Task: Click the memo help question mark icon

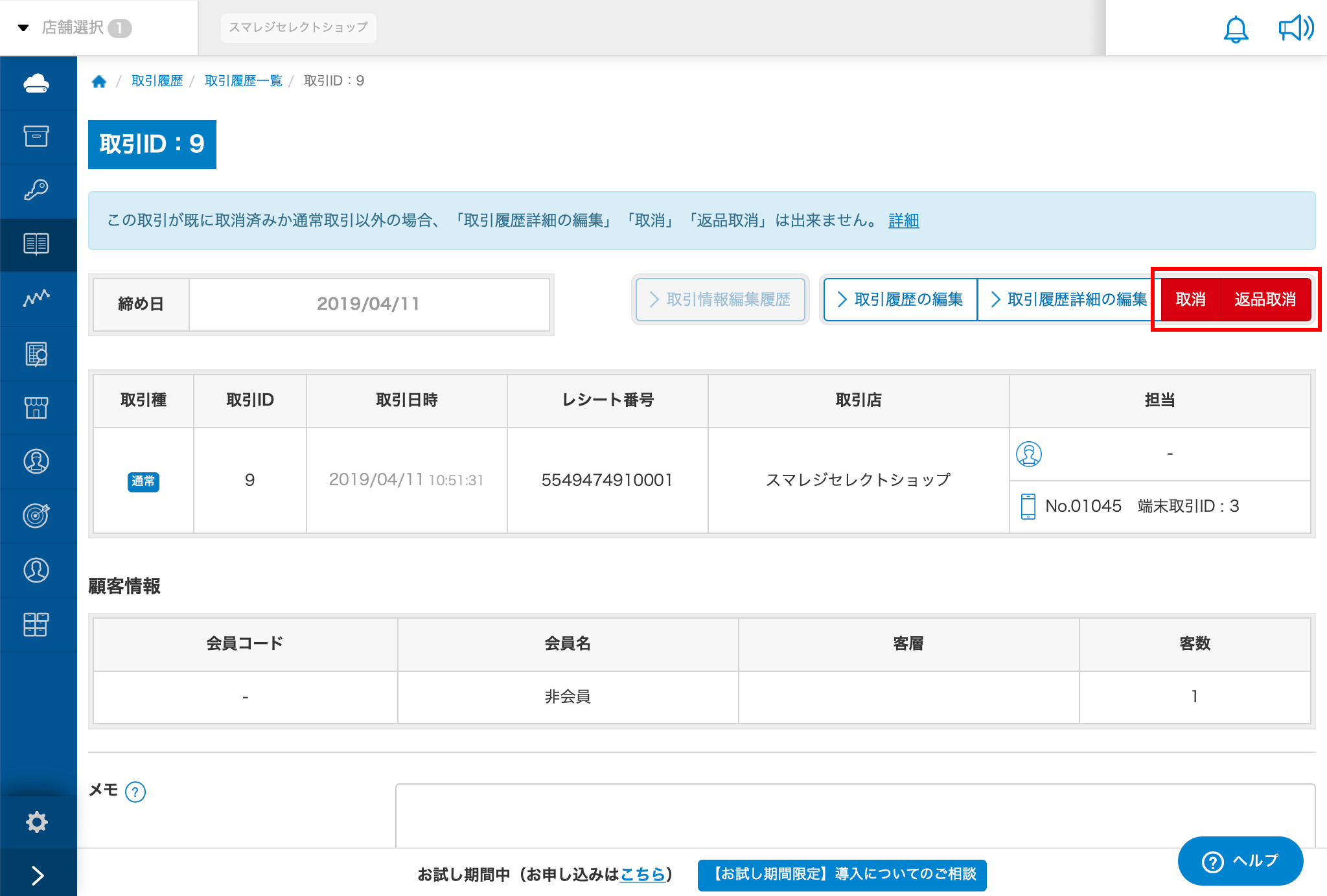Action: point(135,792)
